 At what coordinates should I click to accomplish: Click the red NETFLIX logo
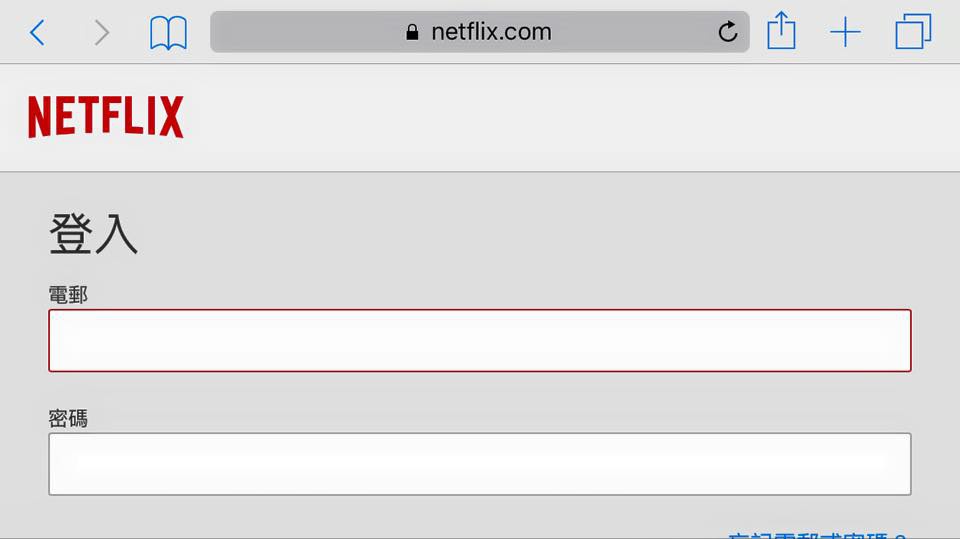[x=105, y=116]
